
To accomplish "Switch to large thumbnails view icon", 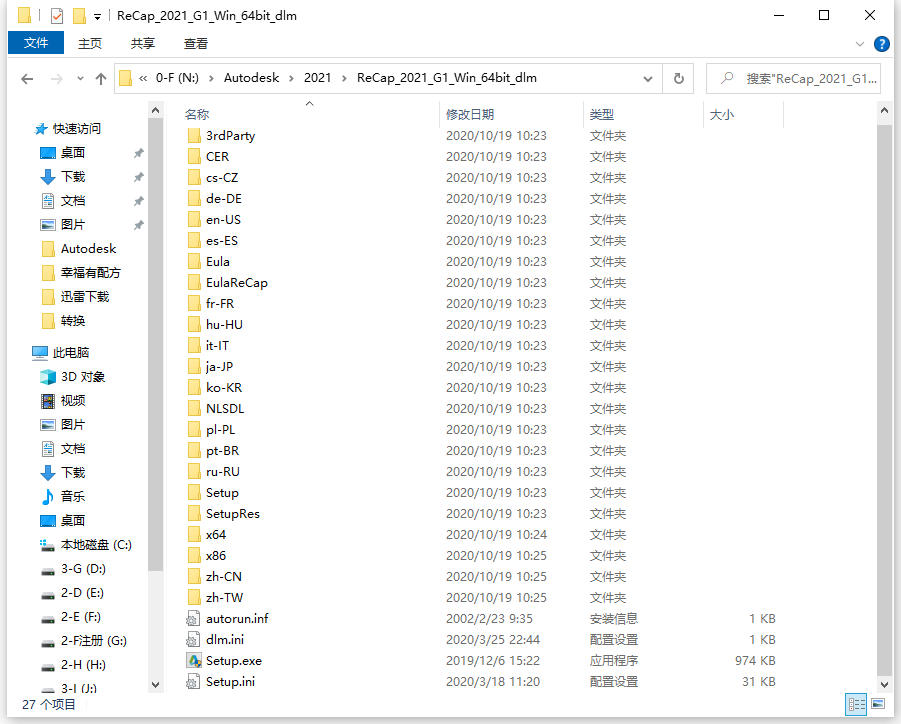I will (x=878, y=704).
